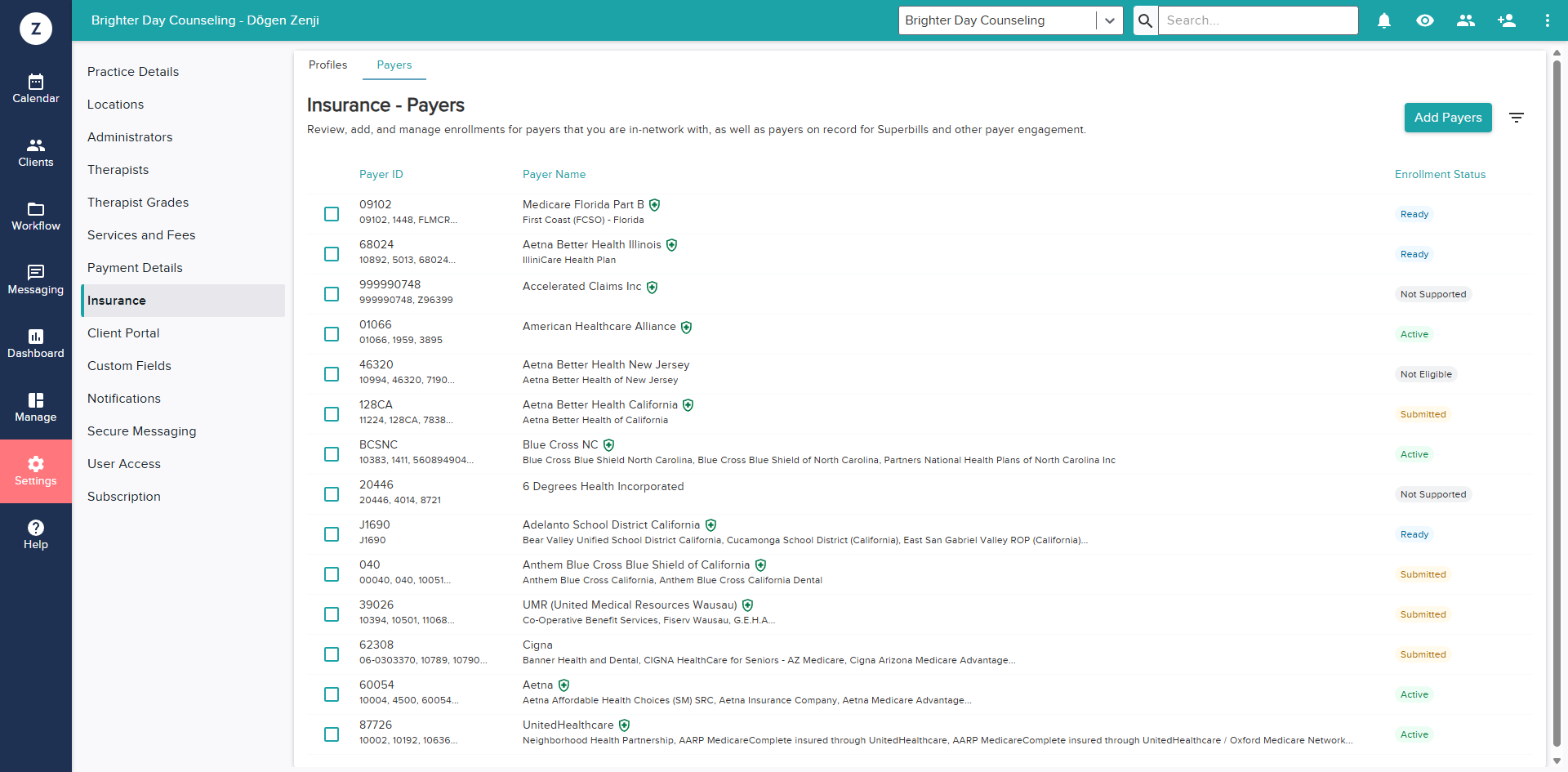
Task: Open the notifications bell icon
Action: click(1384, 20)
